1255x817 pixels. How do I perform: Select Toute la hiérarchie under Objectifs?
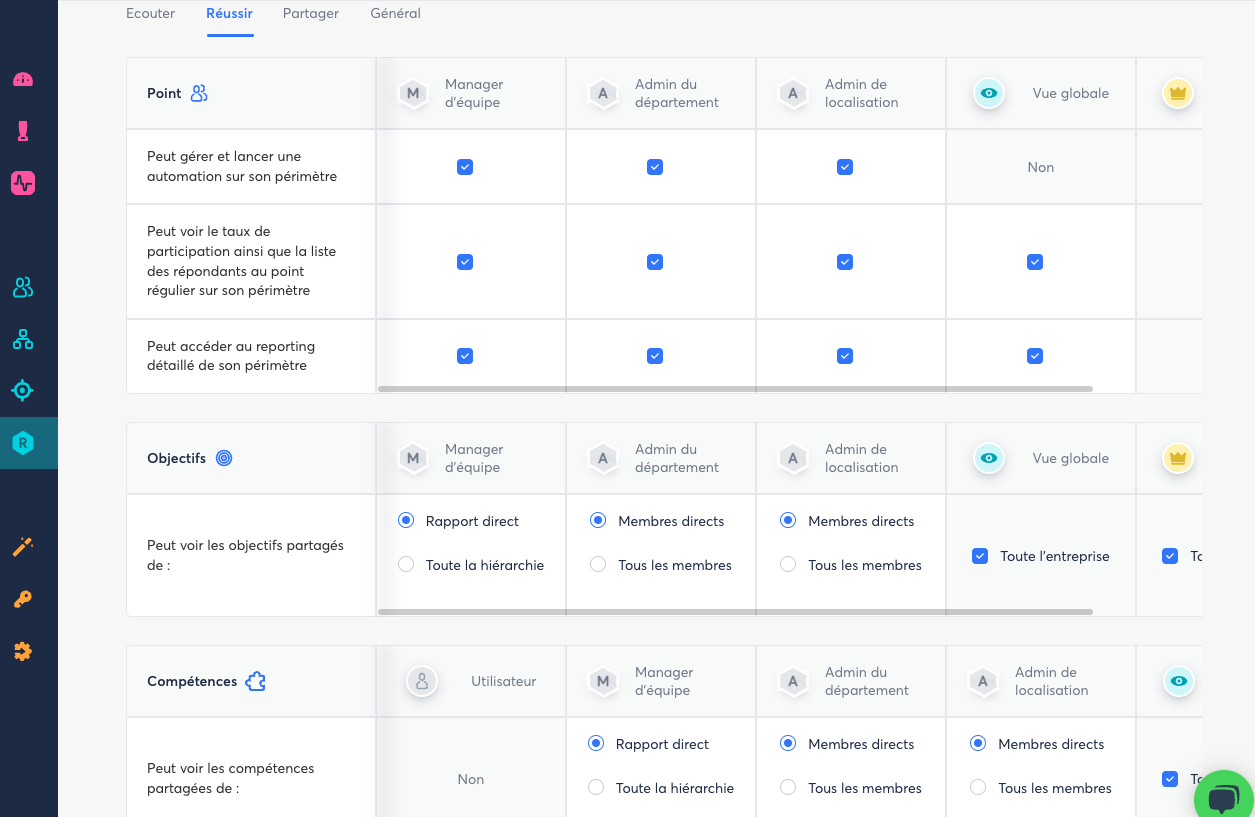(x=406, y=565)
